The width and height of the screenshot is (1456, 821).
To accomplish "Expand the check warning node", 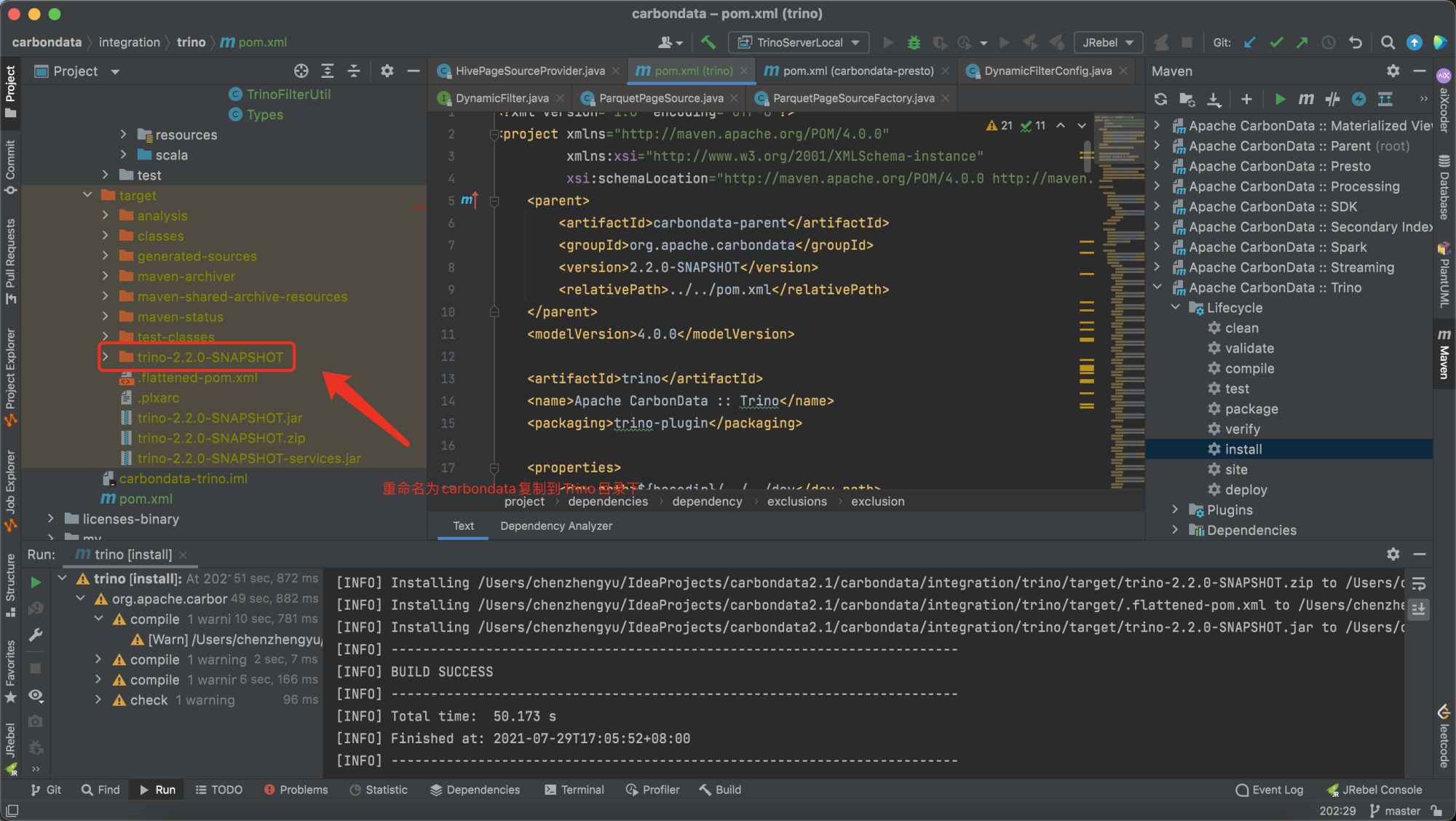I will click(98, 699).
